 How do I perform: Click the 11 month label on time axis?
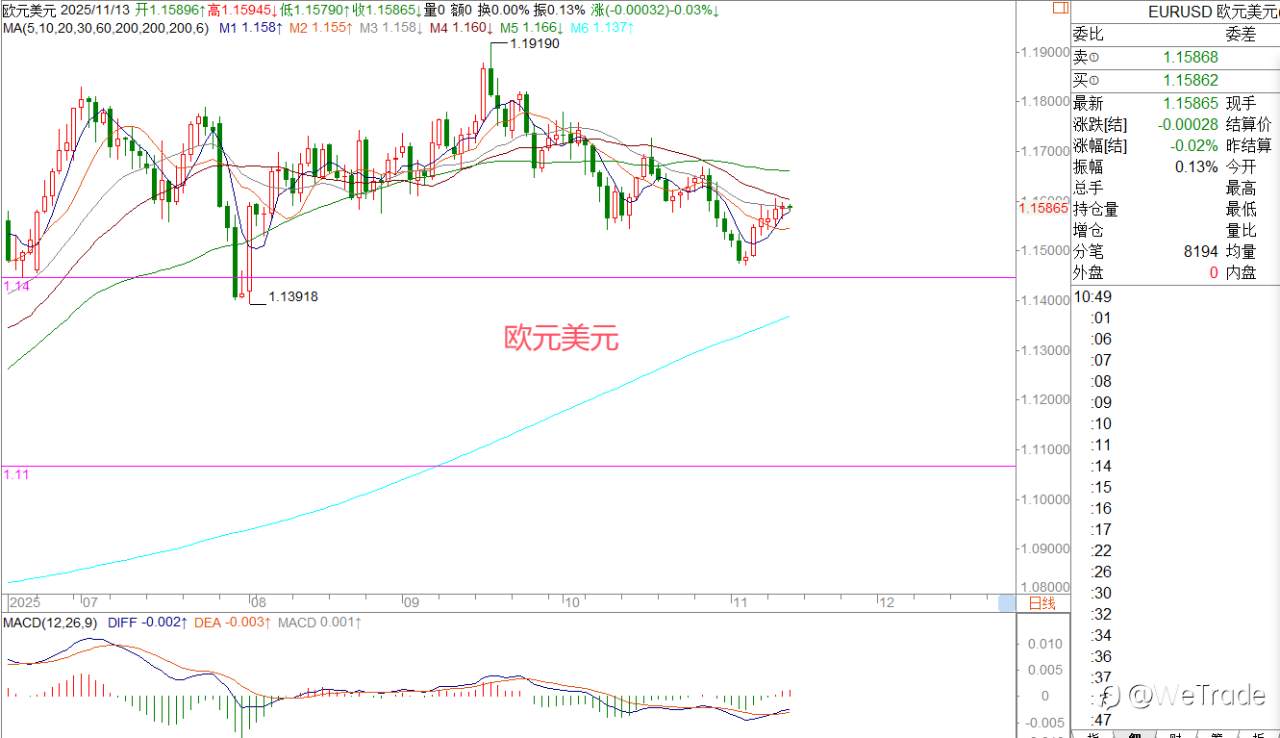coord(739,603)
